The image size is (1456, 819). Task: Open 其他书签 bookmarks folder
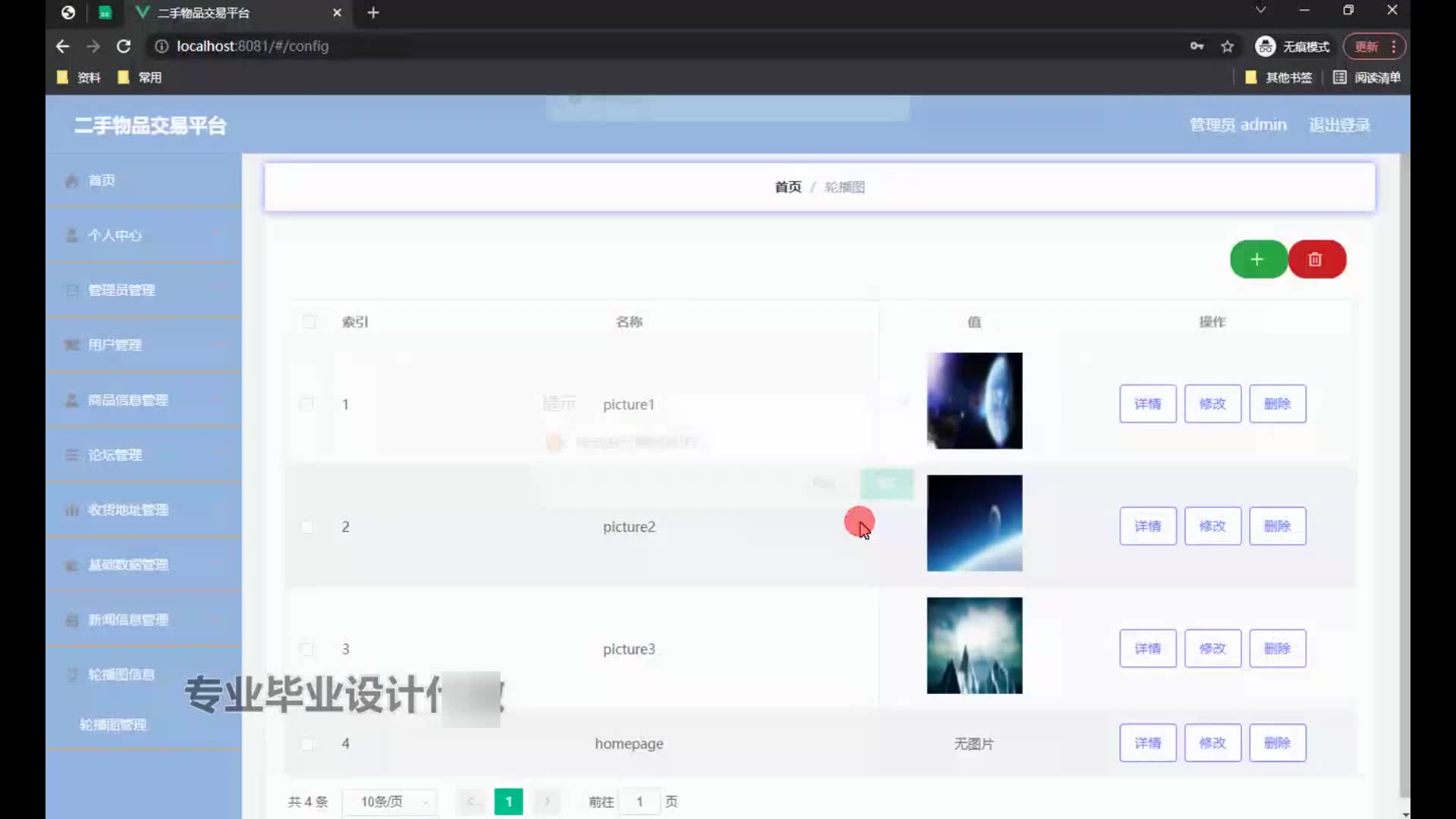(x=1279, y=77)
